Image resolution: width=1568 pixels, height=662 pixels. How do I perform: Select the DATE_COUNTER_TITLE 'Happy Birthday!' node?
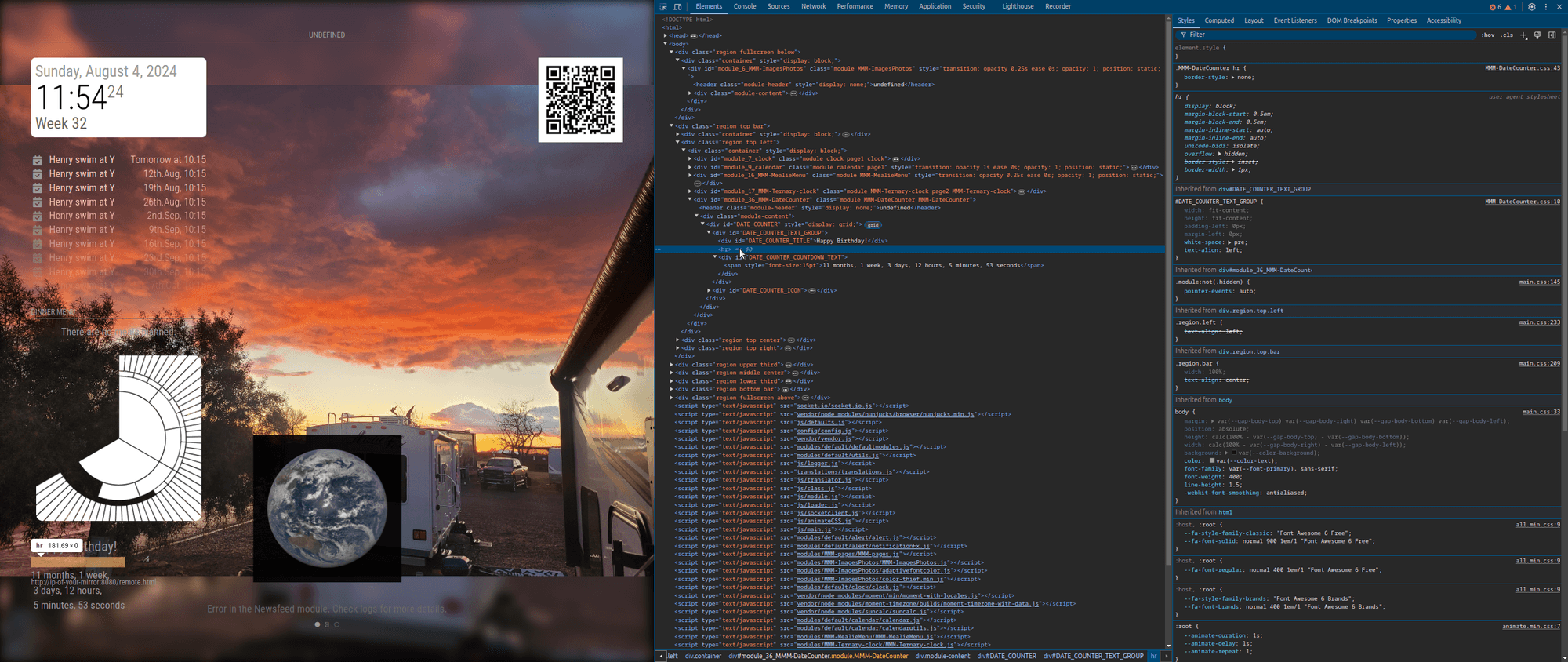[803, 241]
